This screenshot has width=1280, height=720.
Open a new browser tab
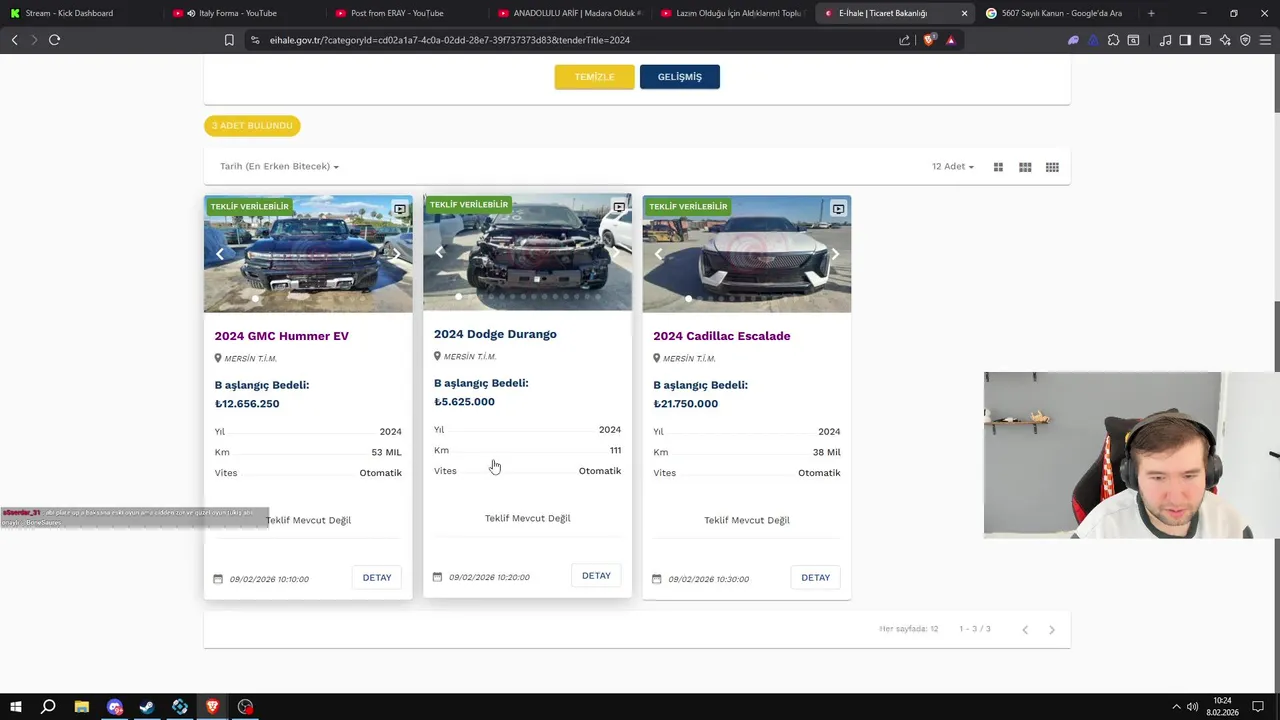click(1151, 13)
